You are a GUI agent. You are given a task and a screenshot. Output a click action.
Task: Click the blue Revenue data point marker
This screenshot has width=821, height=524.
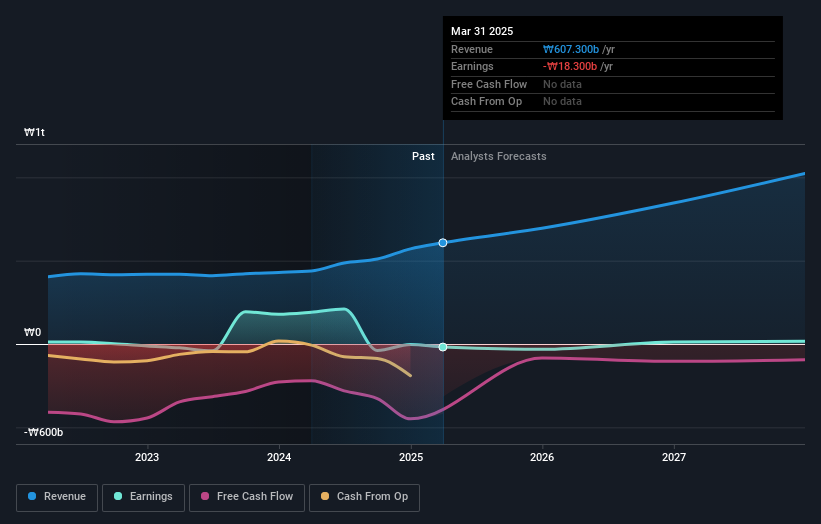443,243
